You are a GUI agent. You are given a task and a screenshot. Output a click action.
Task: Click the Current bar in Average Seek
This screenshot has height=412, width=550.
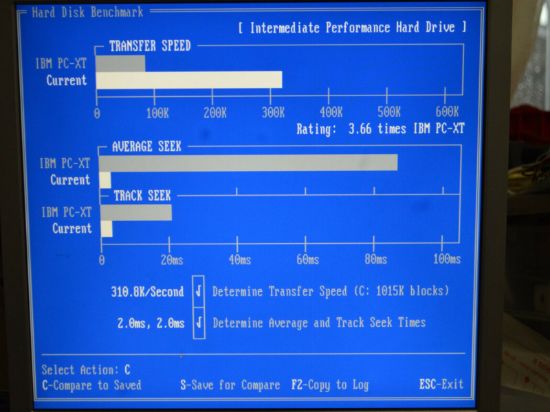[x=105, y=180]
